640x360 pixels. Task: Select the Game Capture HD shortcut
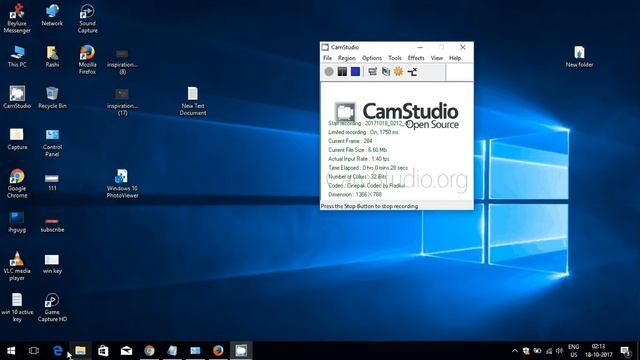52,307
